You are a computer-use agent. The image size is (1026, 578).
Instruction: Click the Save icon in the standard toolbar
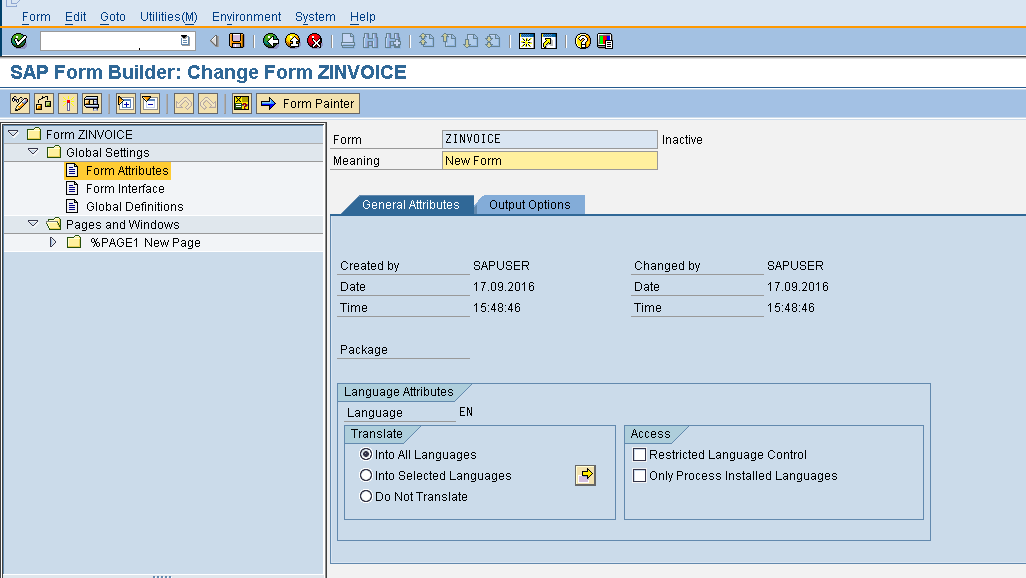coord(236,41)
